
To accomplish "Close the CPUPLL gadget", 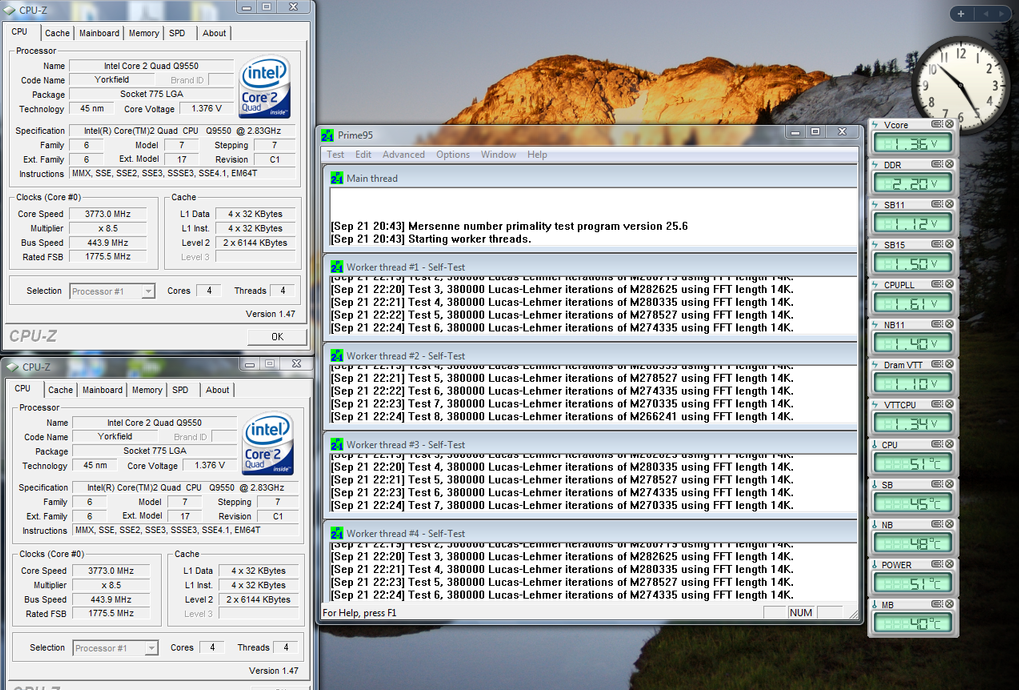I will tap(949, 284).
